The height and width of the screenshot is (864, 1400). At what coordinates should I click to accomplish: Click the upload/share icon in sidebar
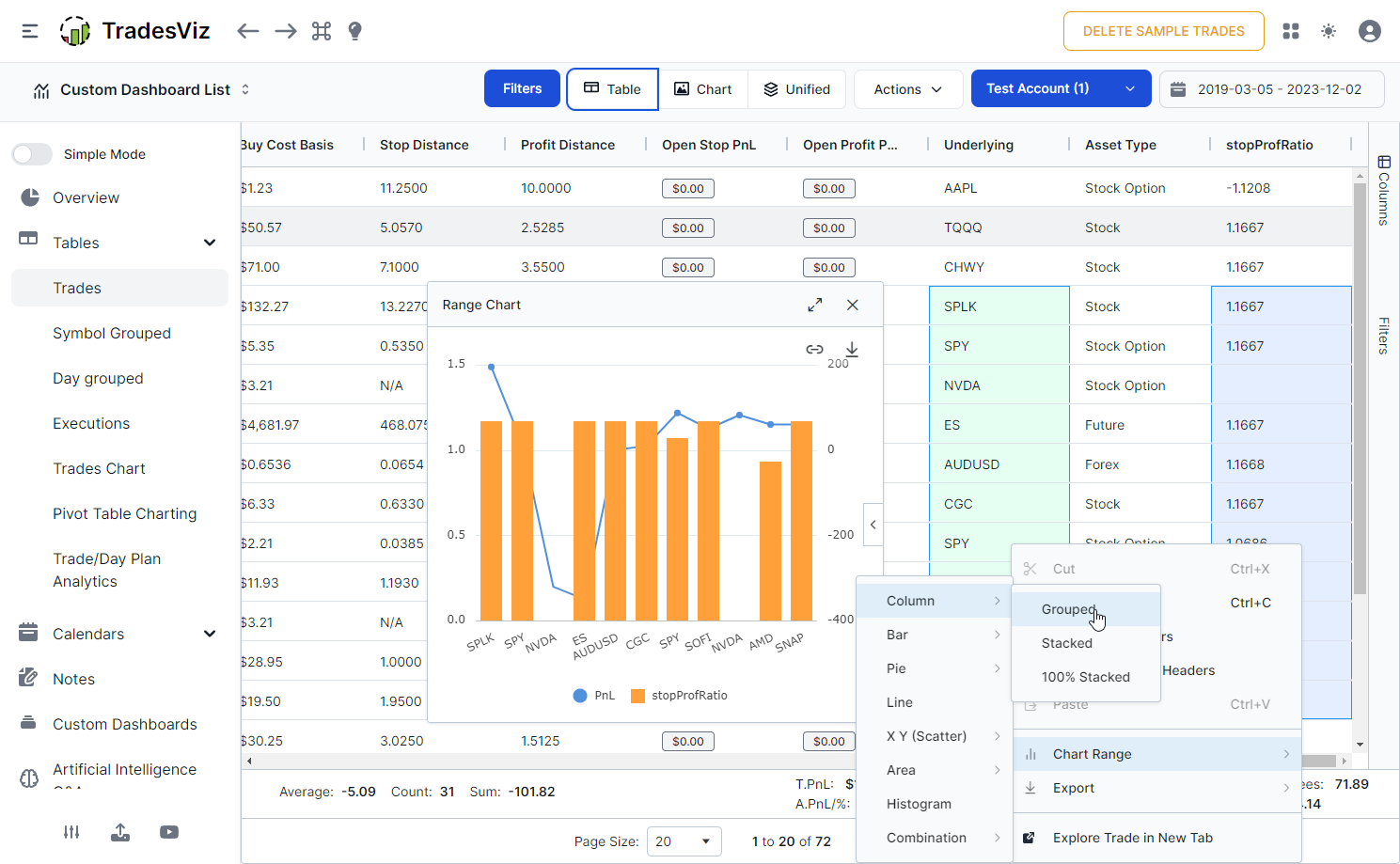click(x=120, y=832)
